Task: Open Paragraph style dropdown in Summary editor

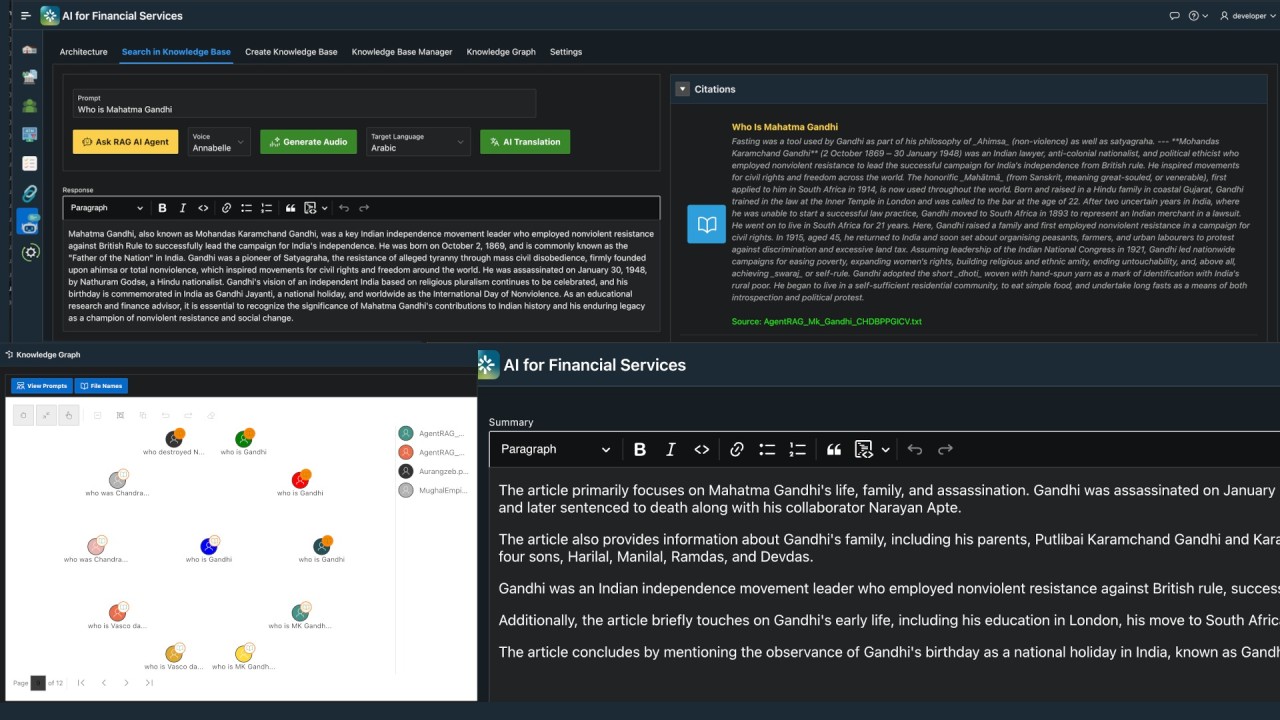Action: click(554, 450)
